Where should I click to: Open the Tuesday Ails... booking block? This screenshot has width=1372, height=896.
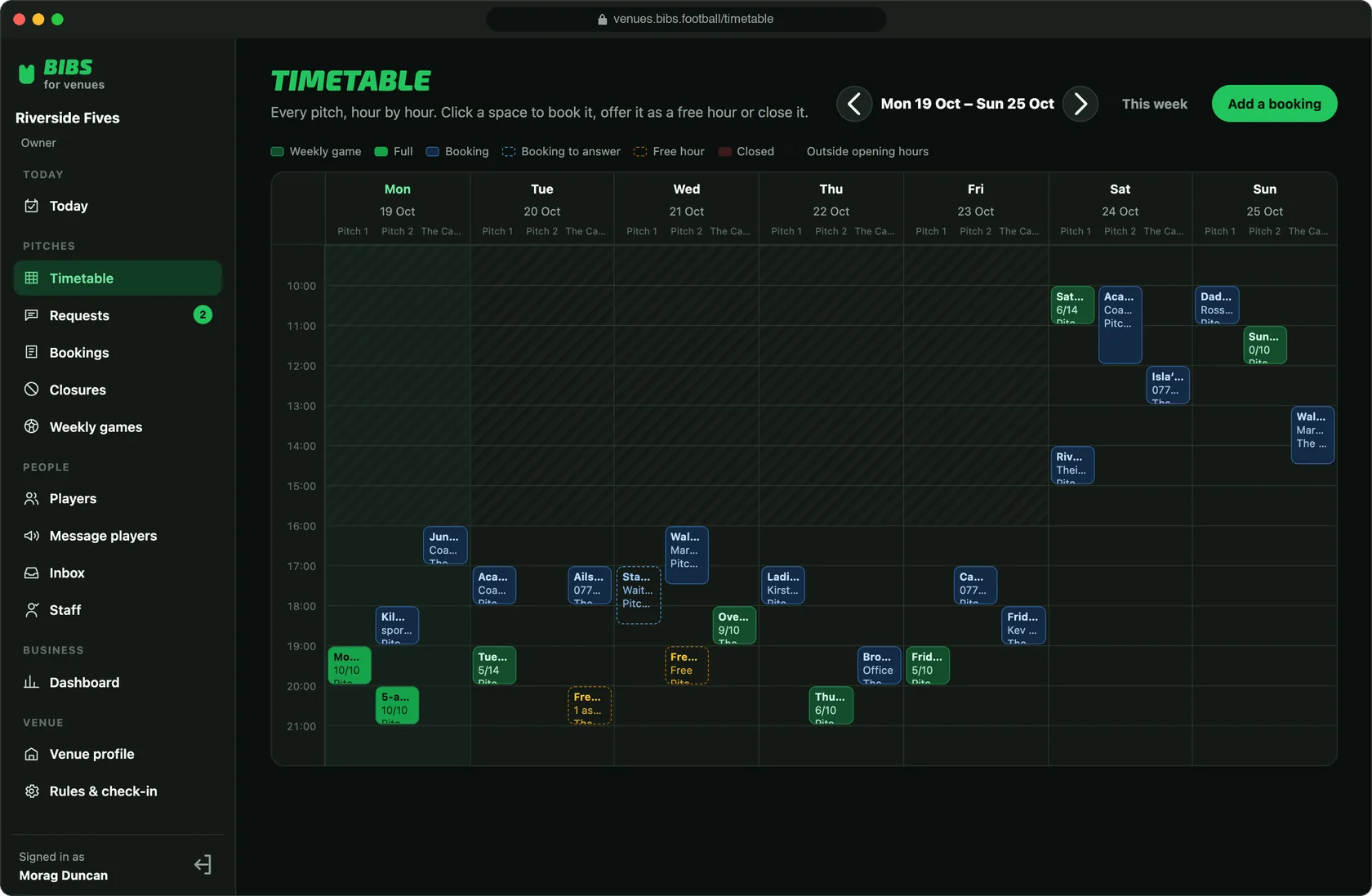[590, 586]
